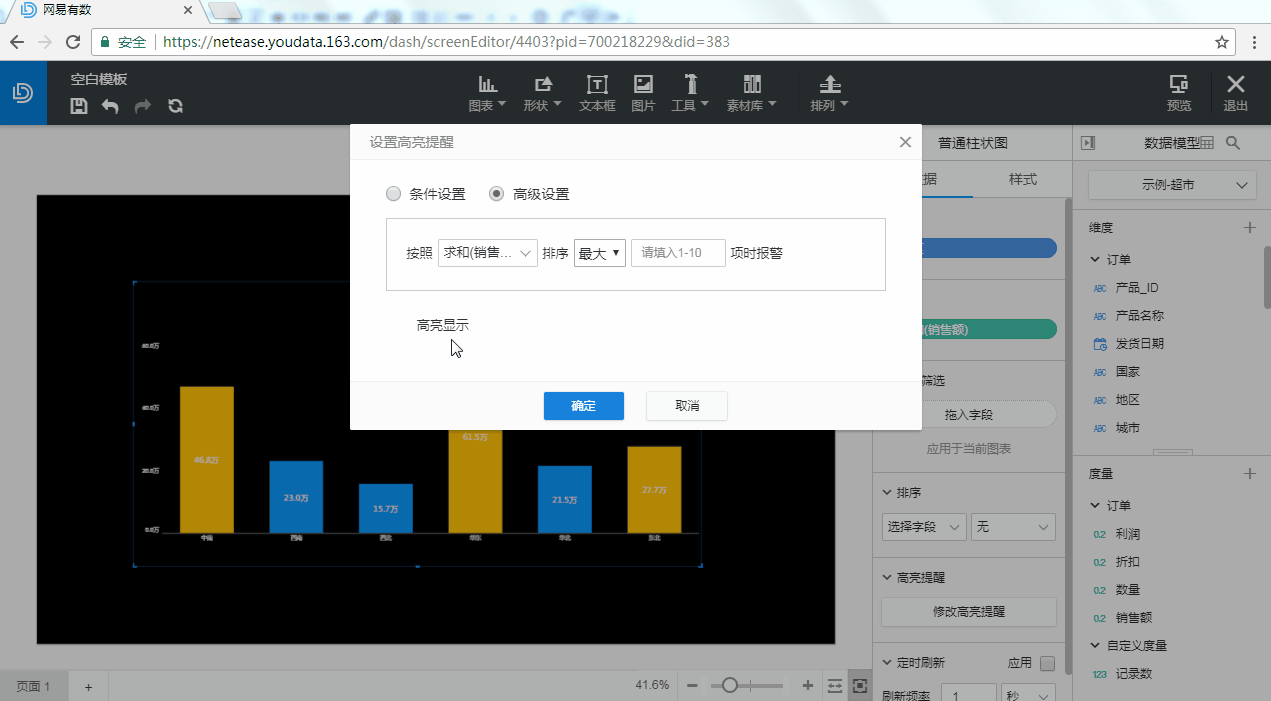The height and width of the screenshot is (701, 1271).
Task: Collapse the 订单 group under 度量
Action: point(1095,506)
